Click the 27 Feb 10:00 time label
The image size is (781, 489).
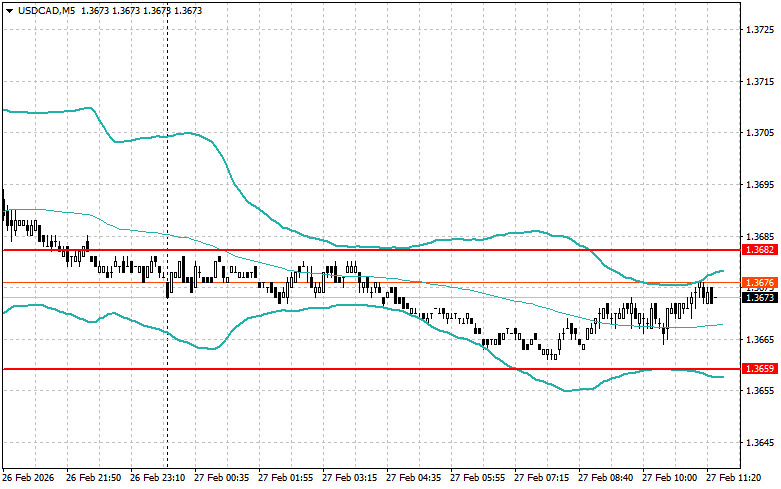(669, 478)
